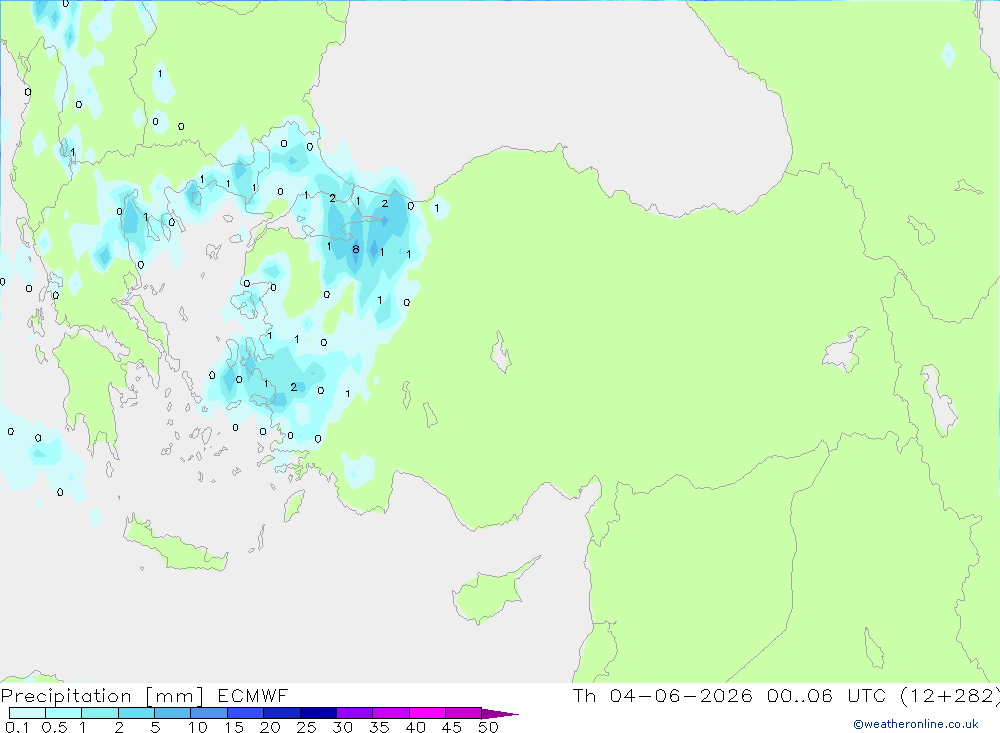Click the Crete island on the map
The width and height of the screenshot is (1000, 733).
click(x=175, y=545)
